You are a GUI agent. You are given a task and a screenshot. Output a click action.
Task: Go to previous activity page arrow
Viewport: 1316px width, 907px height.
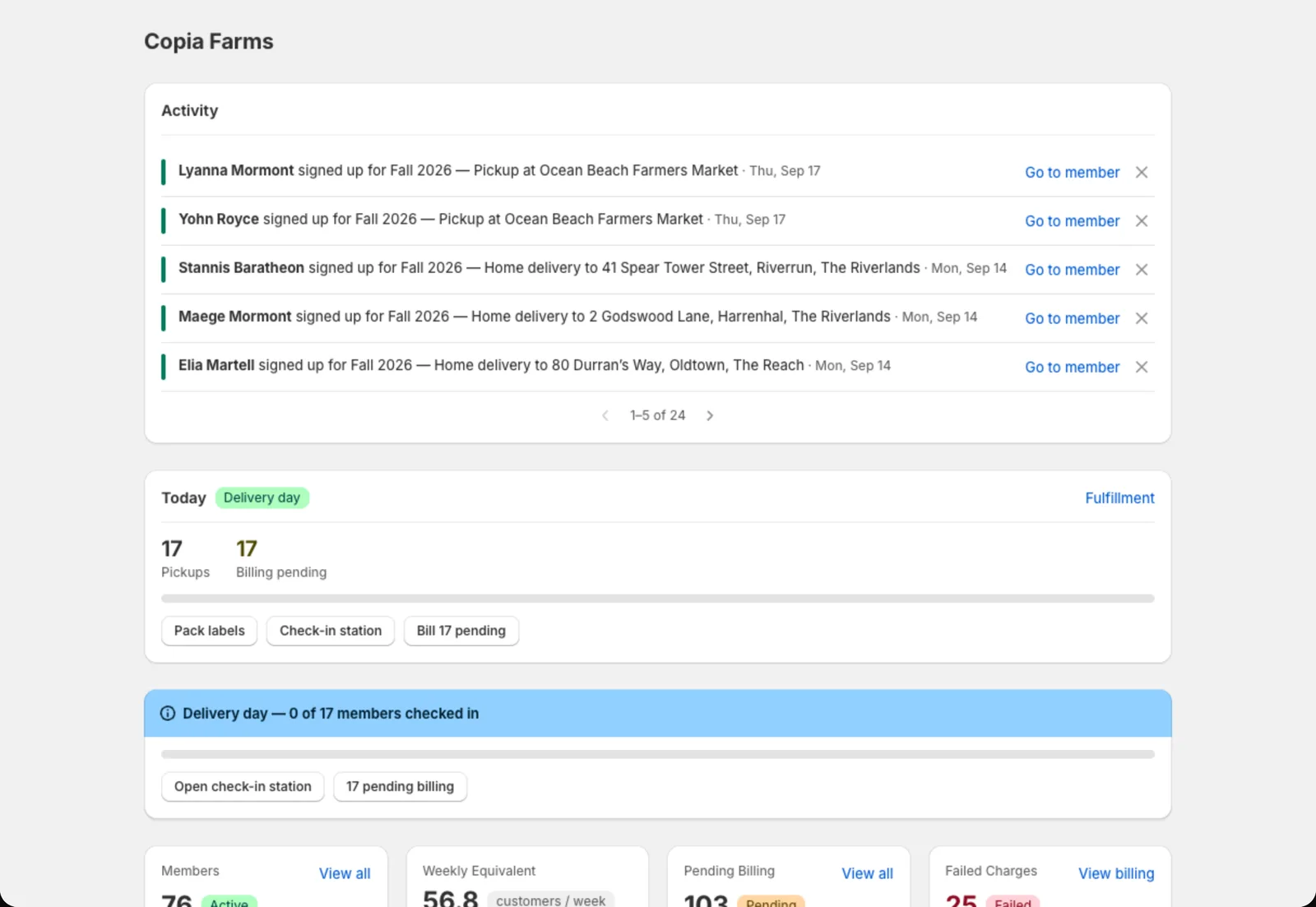[605, 415]
